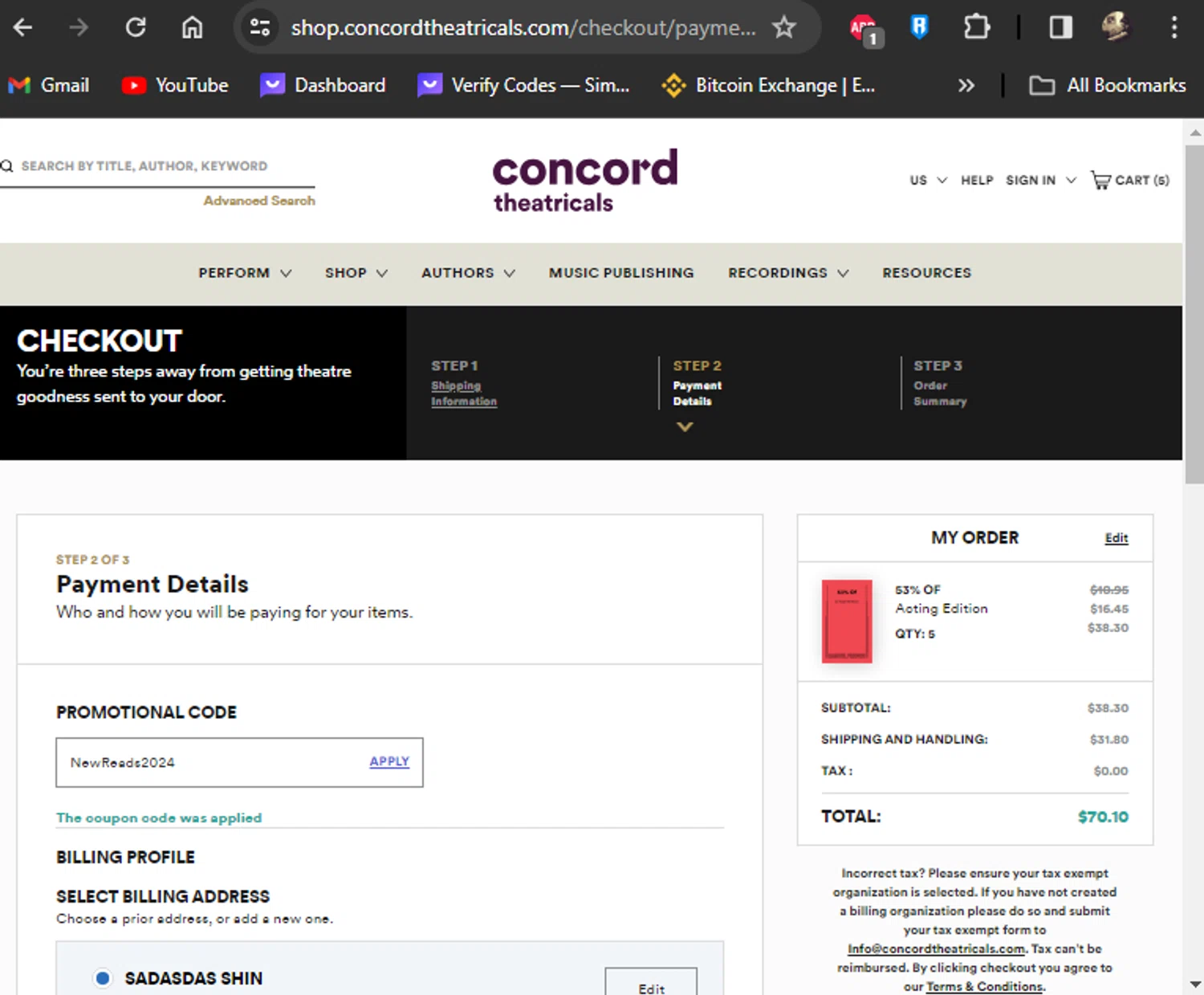The image size is (1204, 995).
Task: Expand the Shop menu
Action: click(356, 273)
